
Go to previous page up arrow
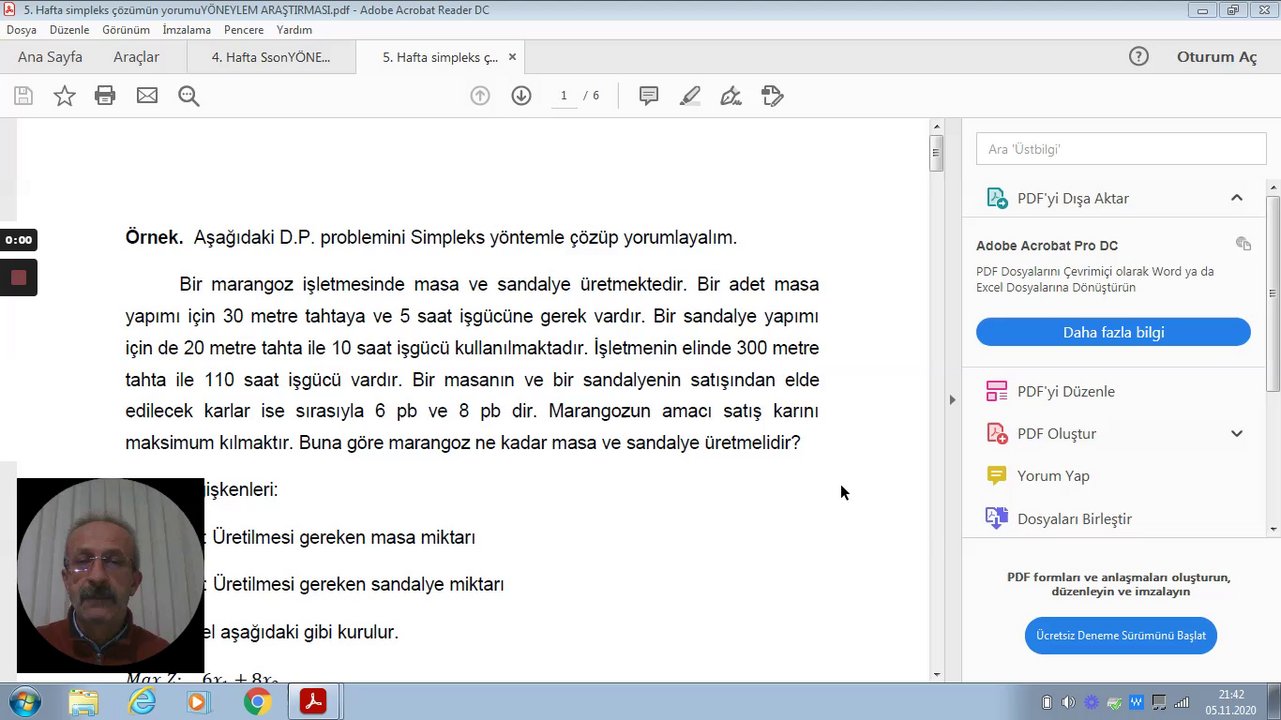pos(480,96)
